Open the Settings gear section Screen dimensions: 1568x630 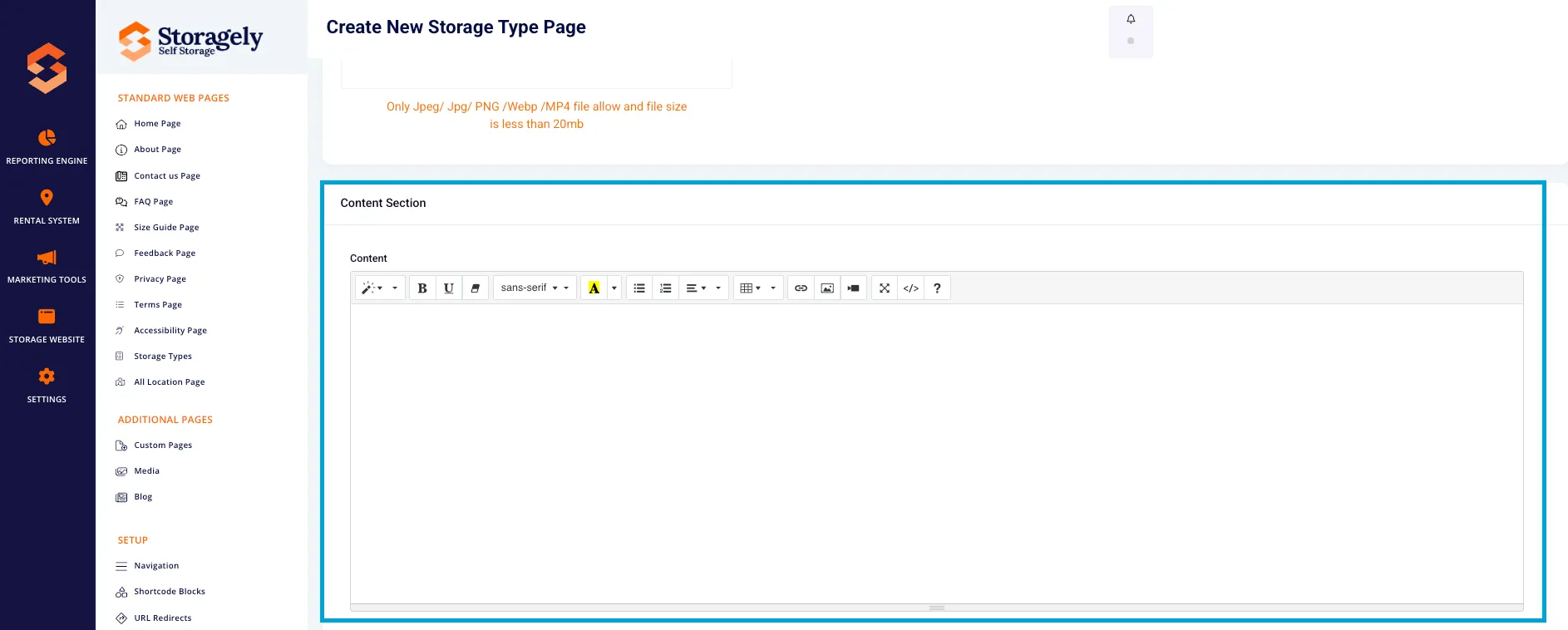47,386
